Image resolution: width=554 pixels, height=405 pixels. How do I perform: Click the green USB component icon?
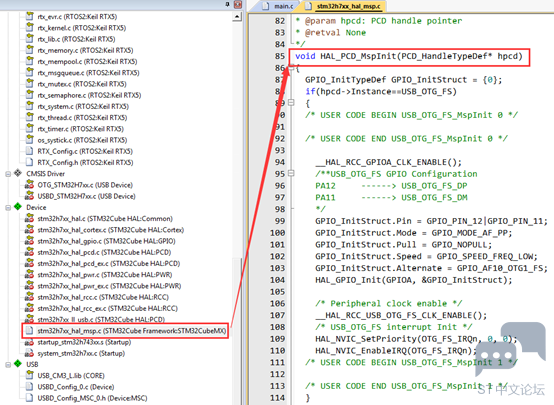click(18, 364)
